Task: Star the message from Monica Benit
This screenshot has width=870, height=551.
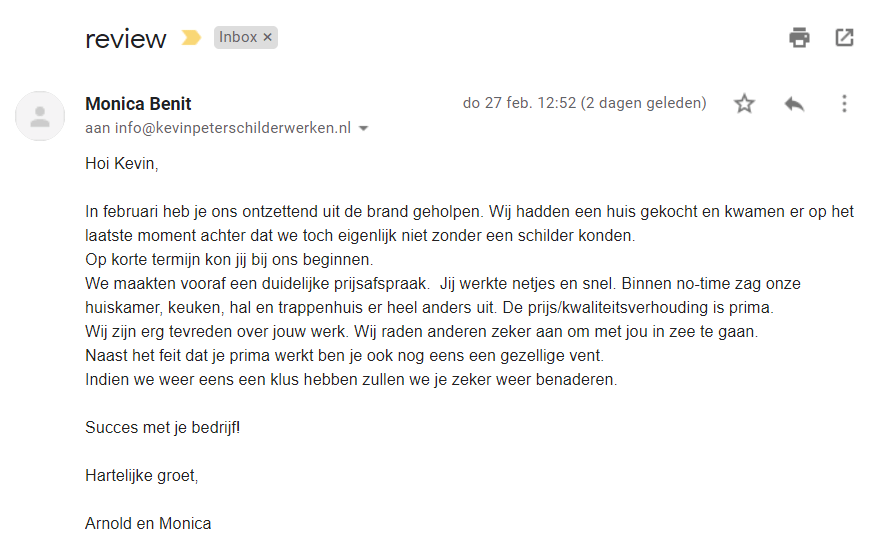Action: (744, 103)
